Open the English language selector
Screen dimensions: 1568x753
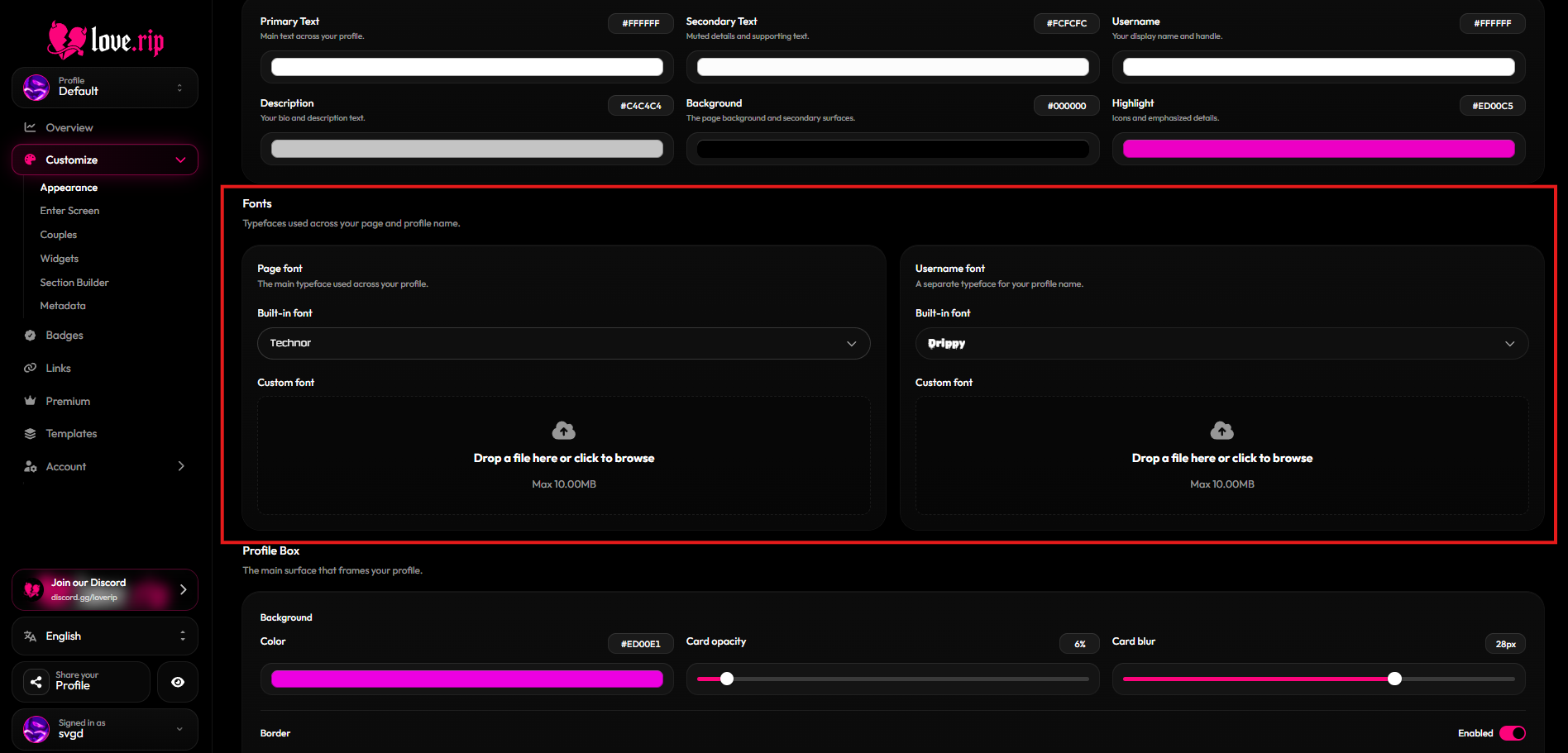105,636
